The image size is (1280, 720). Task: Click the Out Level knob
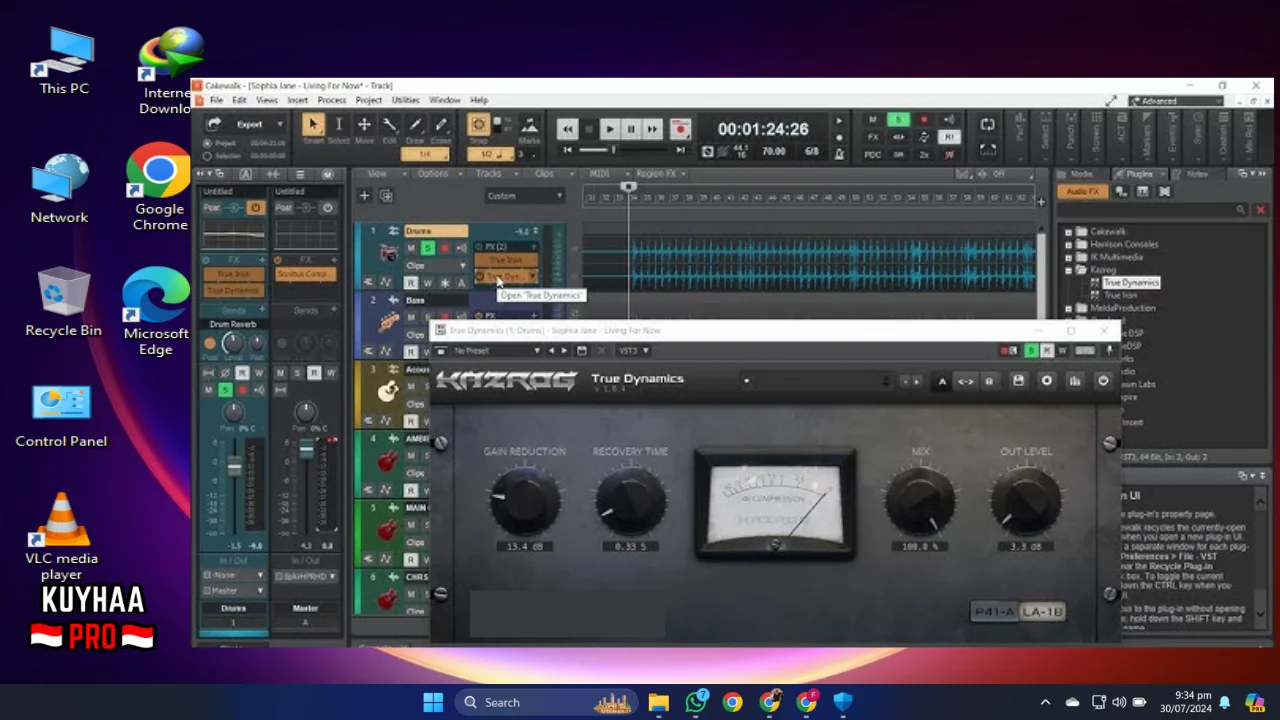point(1026,499)
